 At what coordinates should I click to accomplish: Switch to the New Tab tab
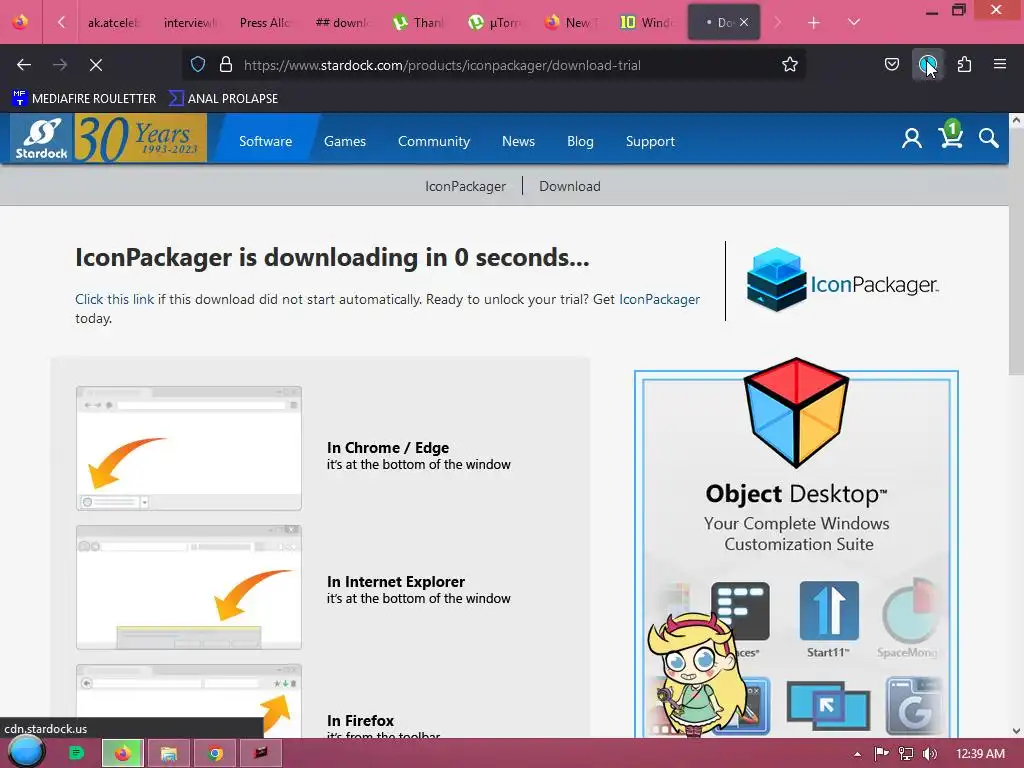570,22
